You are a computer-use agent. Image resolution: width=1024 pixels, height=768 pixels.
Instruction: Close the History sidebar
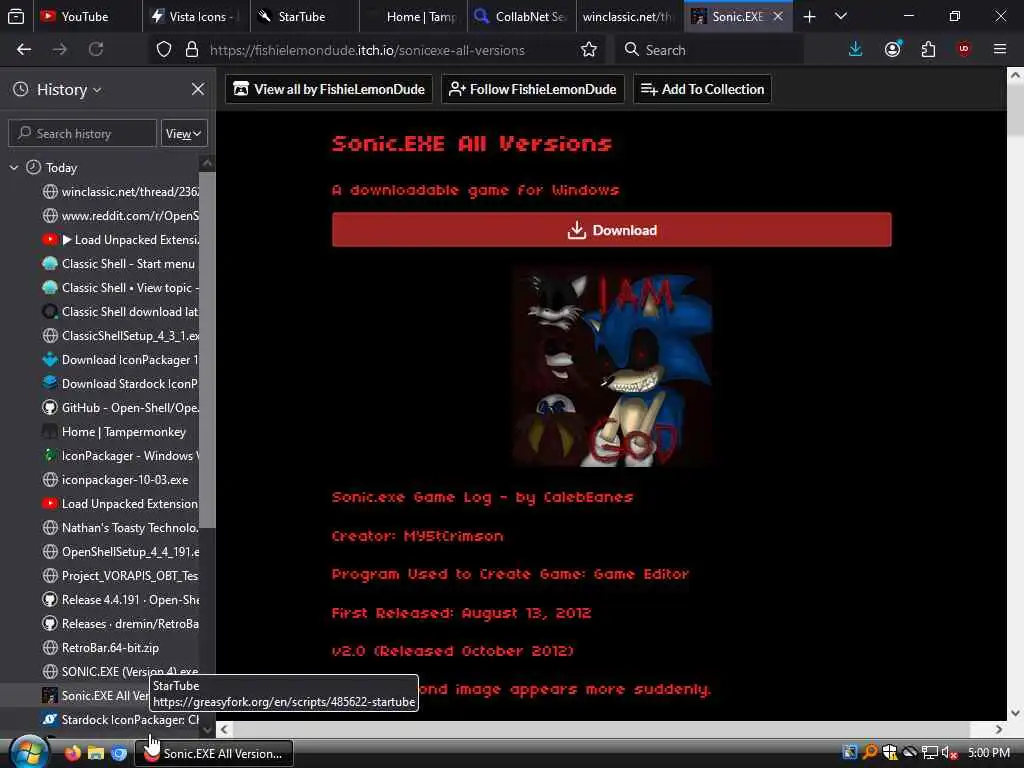[x=198, y=89]
